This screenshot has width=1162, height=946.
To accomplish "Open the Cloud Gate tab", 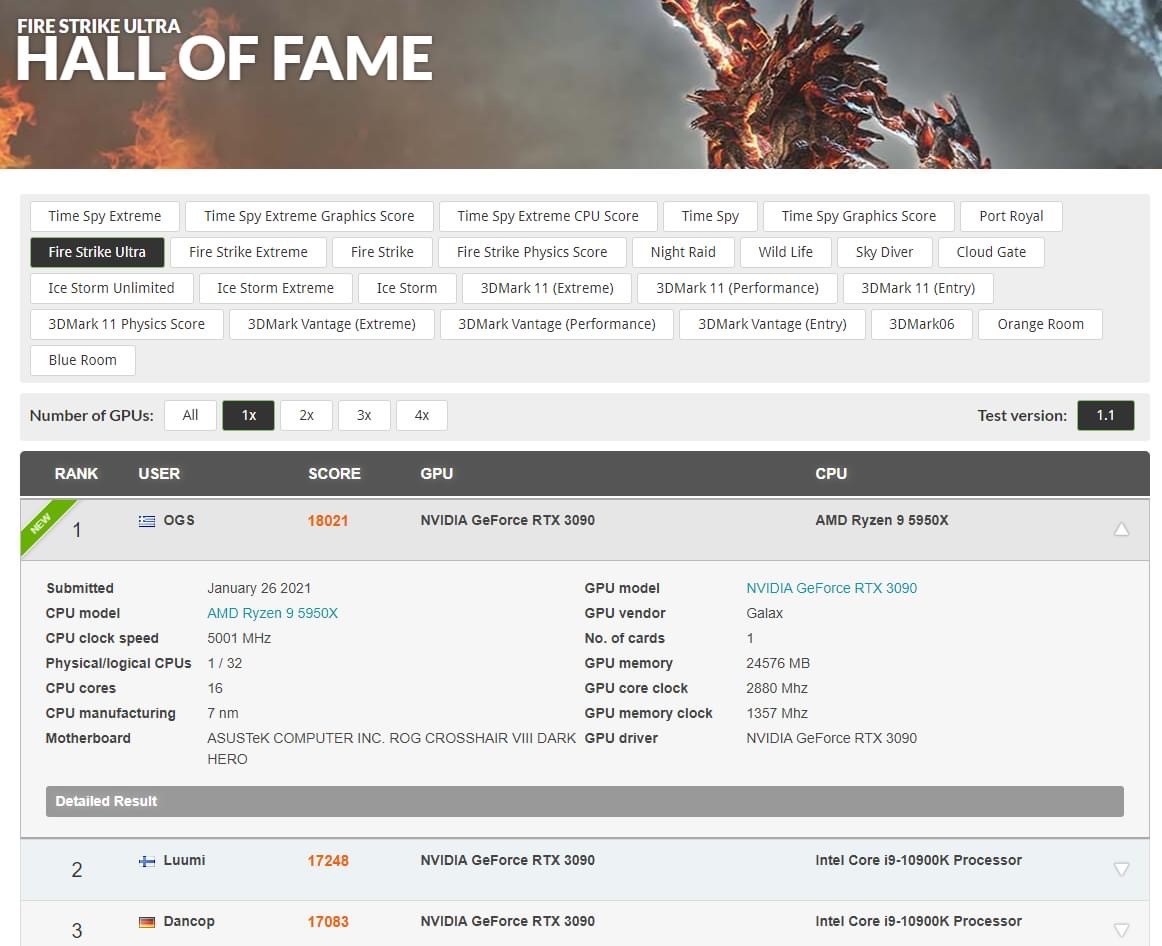I will tap(992, 253).
